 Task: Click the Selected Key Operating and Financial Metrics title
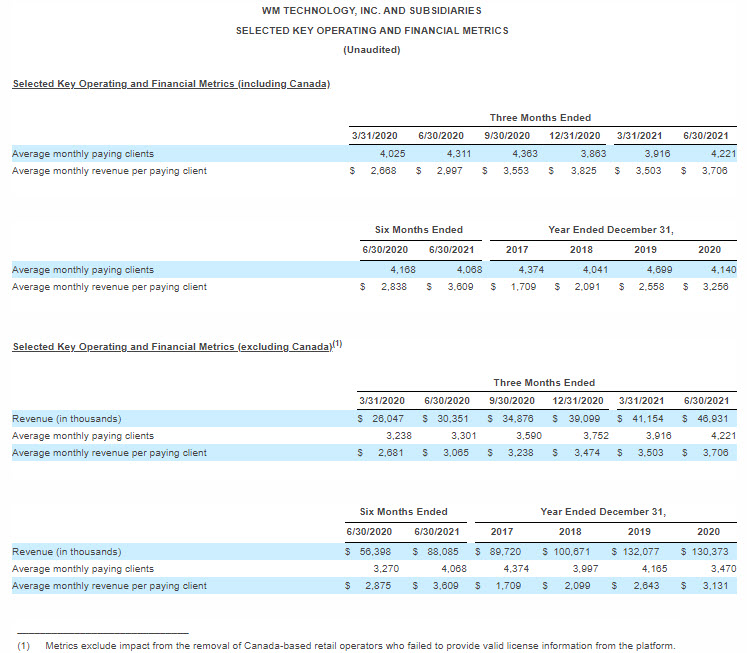point(372,30)
